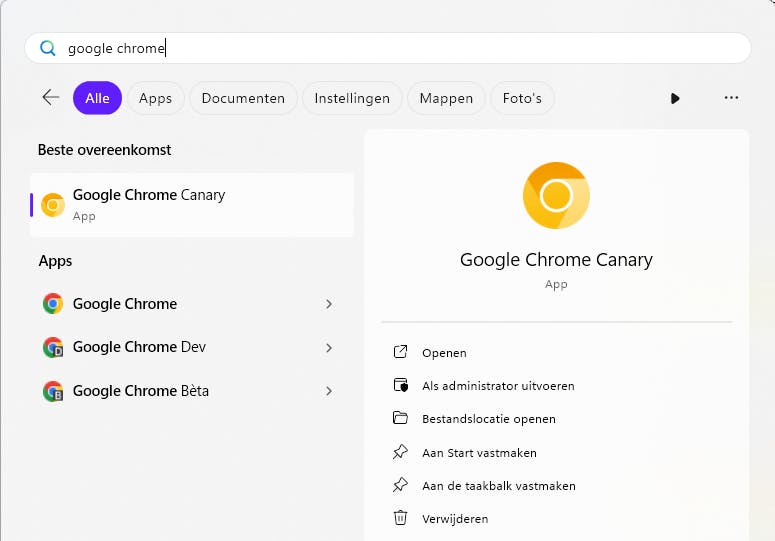This screenshot has width=775, height=541.
Task: Expand the Google Chrome Dev chevron
Action: click(x=329, y=347)
